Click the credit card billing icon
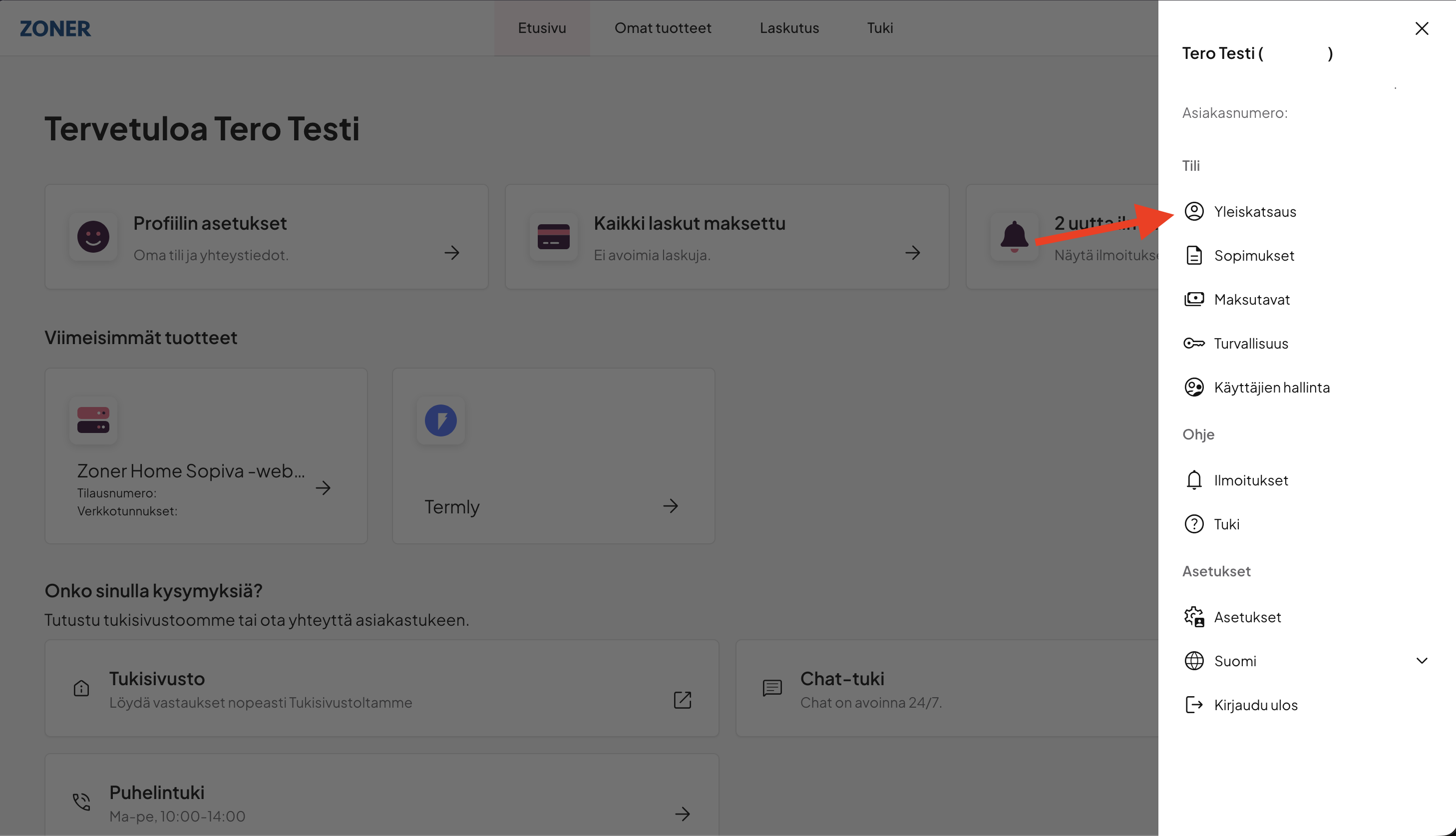Screen dimensions: 1456x836 tap(554, 237)
